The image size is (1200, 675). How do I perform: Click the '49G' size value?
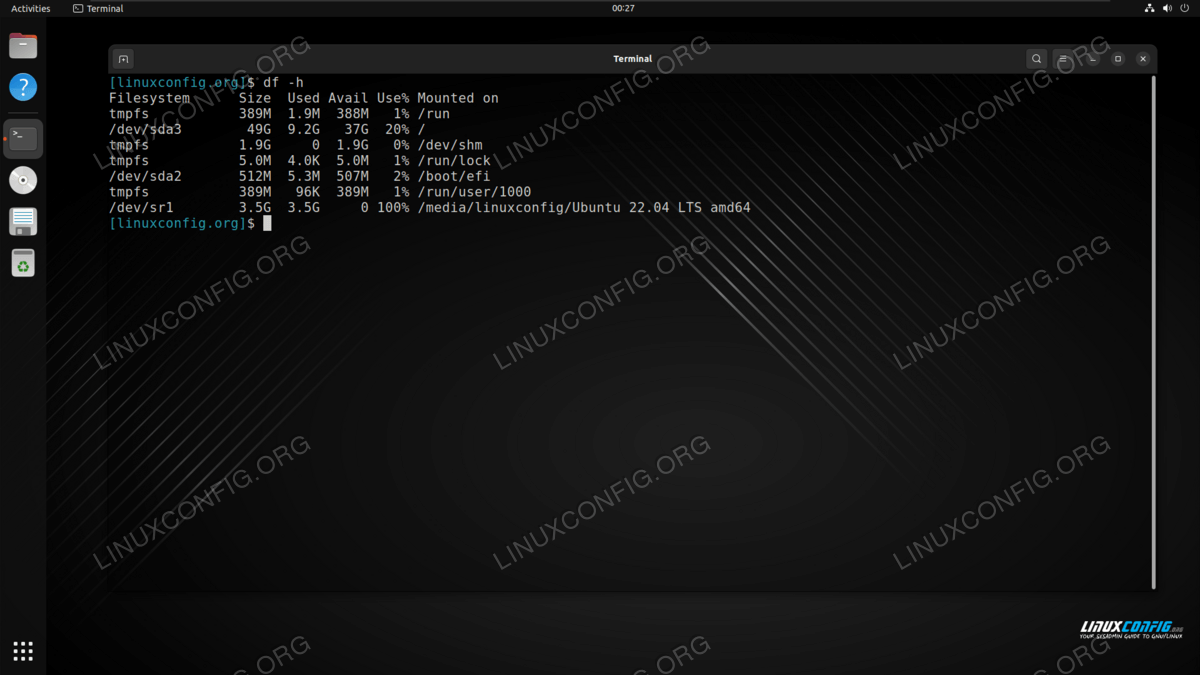(259, 129)
